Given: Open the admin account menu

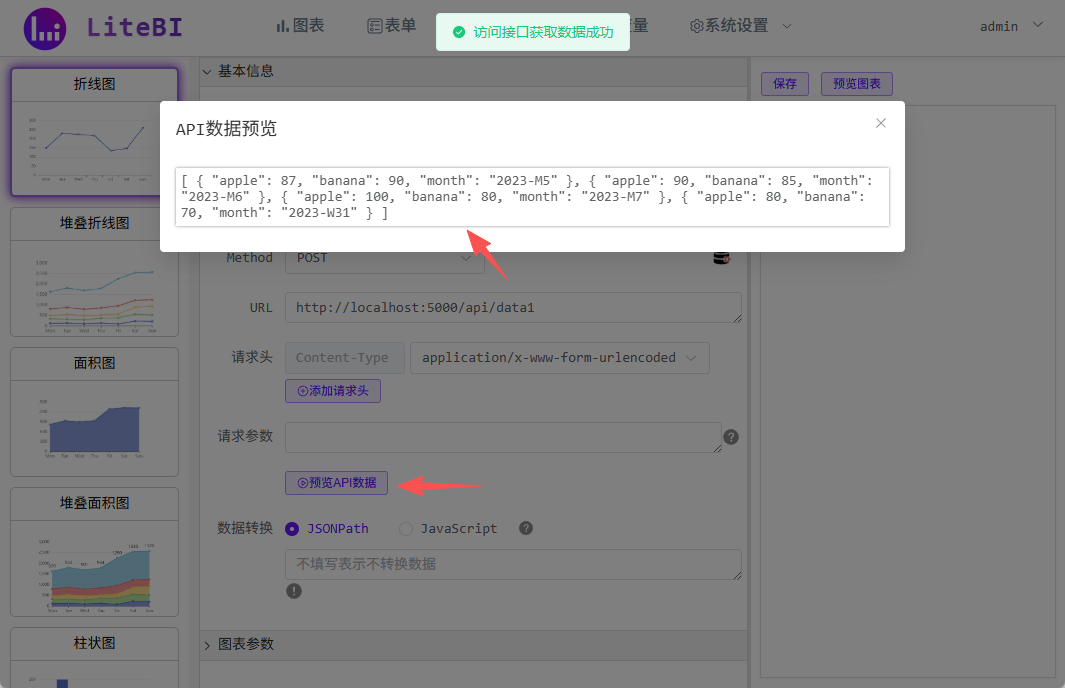Looking at the screenshot, I should point(999,25).
